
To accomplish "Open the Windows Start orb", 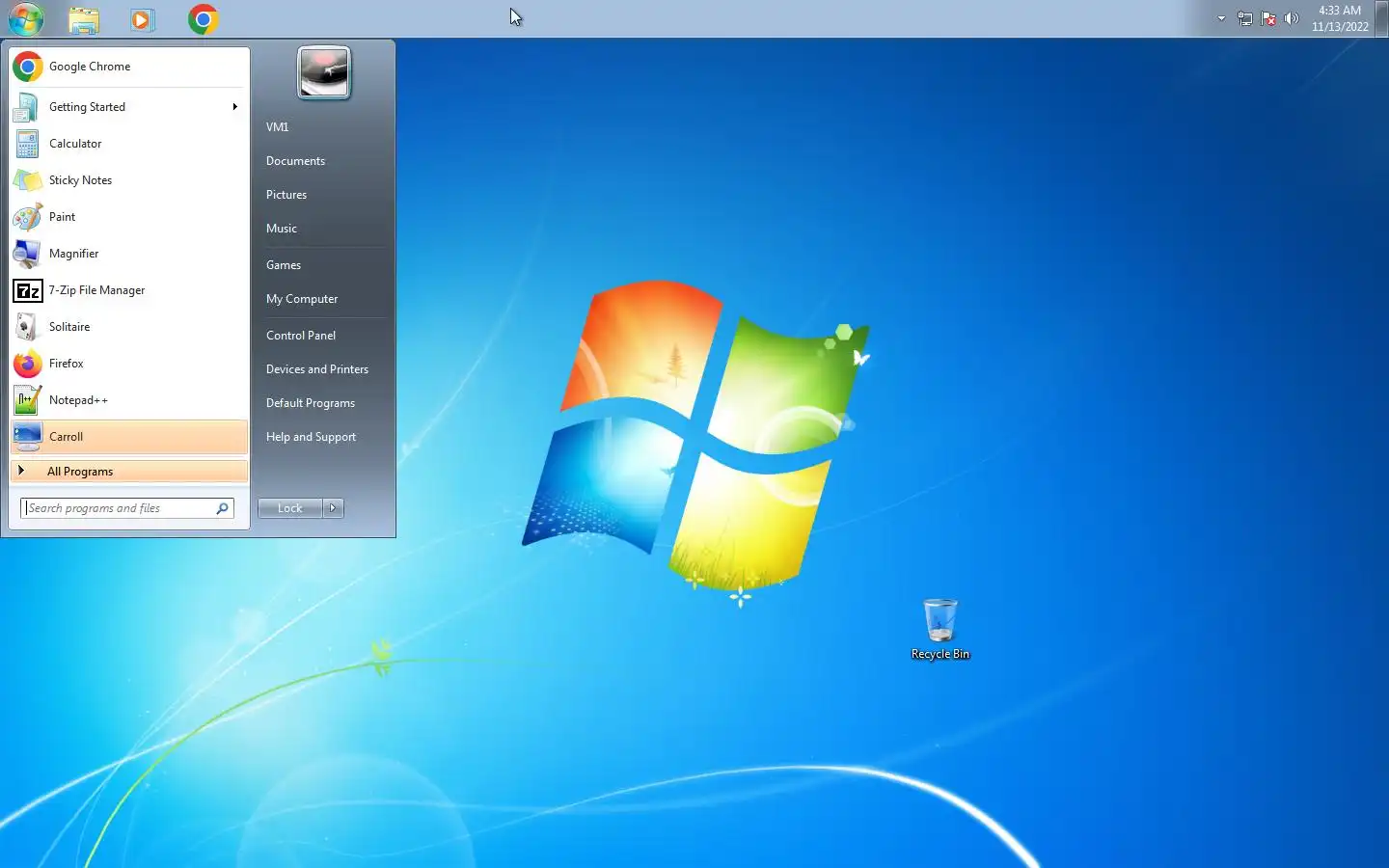I will [26, 18].
